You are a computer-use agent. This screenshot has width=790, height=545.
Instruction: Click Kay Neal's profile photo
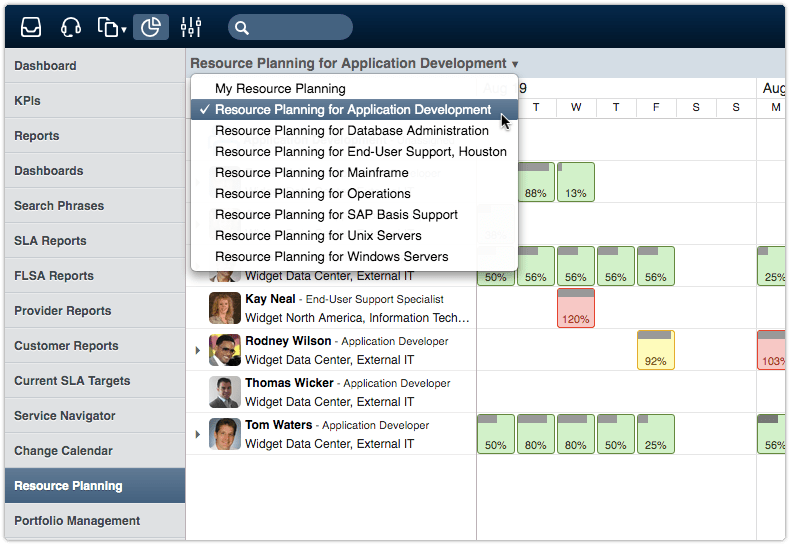225,308
